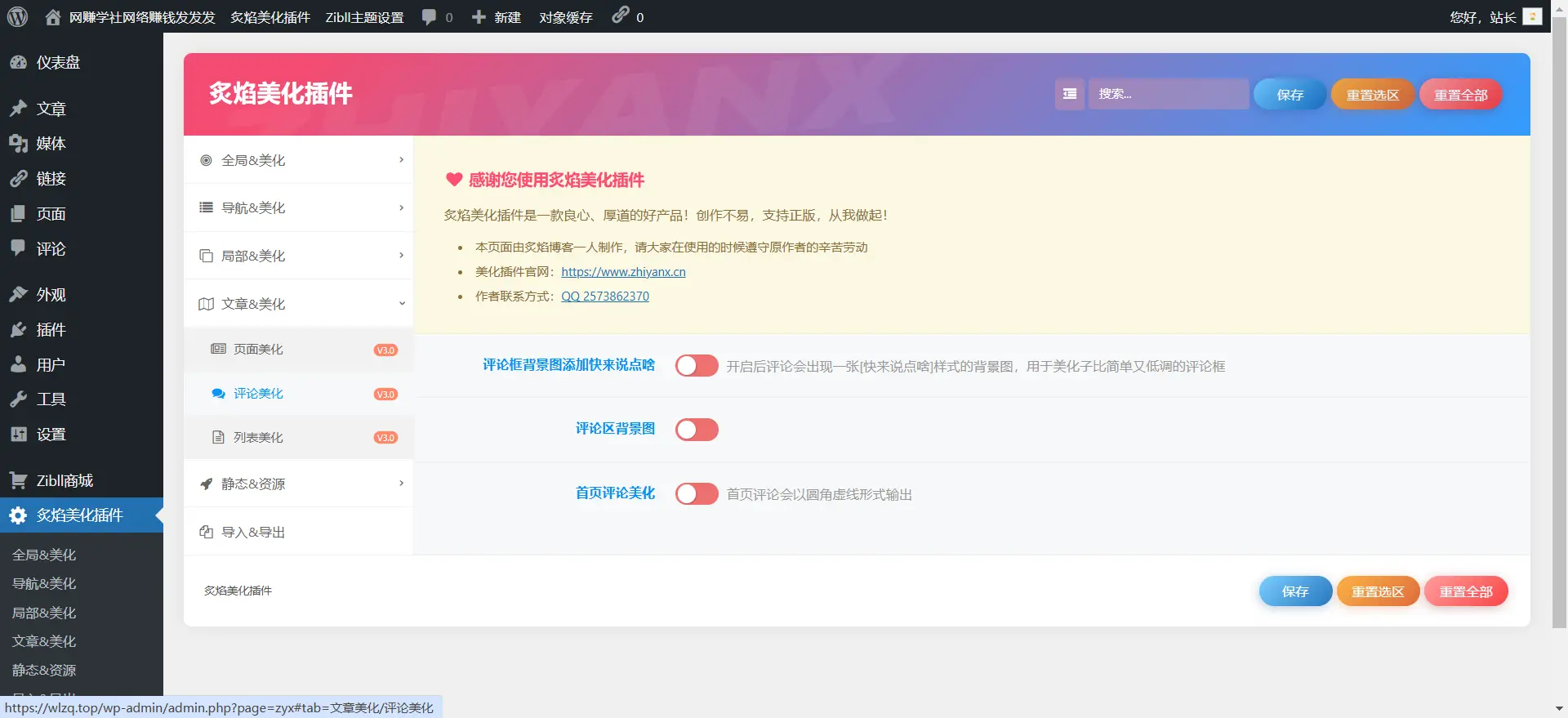The image size is (1568, 718).
Task: Click the 用户 person icon
Action: [18, 364]
